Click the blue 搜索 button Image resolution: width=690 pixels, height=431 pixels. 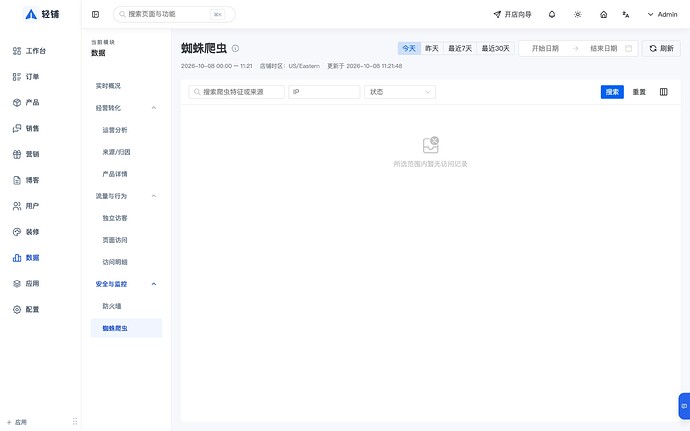pos(612,92)
